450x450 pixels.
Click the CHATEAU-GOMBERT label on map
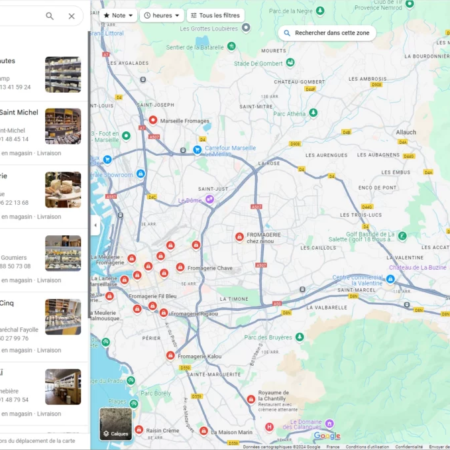click(x=299, y=82)
